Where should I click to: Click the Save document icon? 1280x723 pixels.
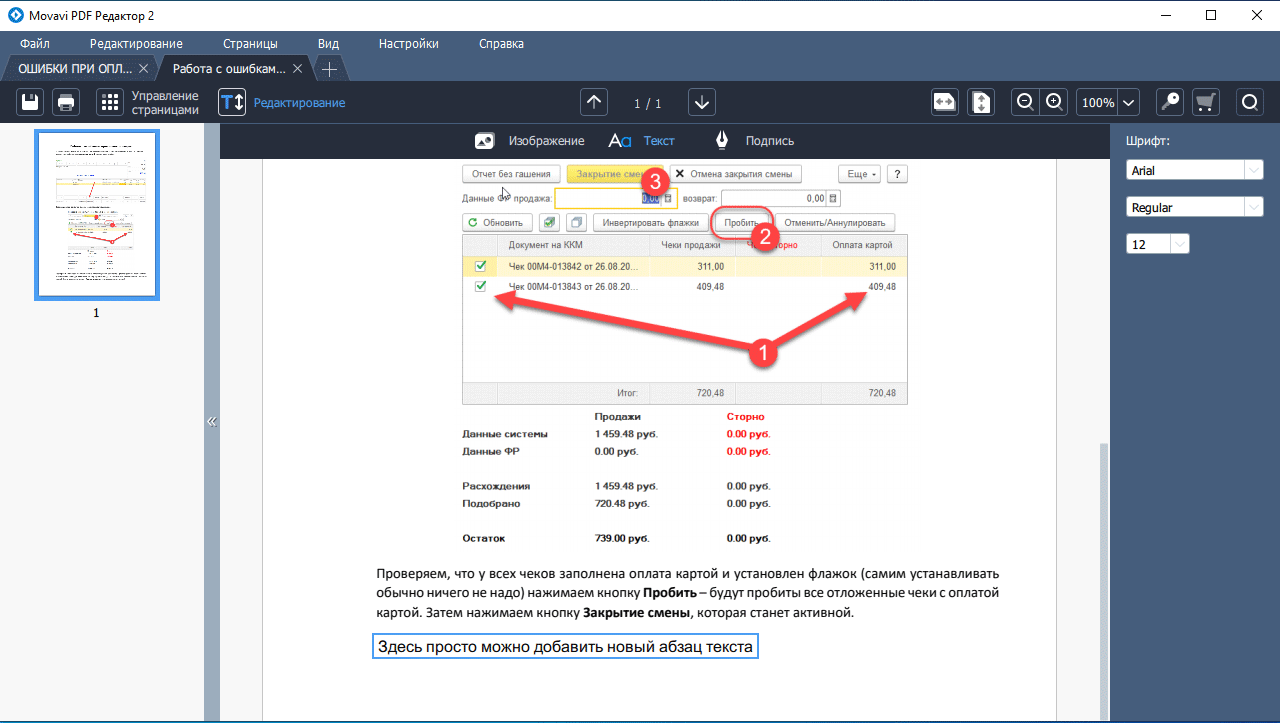click(31, 102)
